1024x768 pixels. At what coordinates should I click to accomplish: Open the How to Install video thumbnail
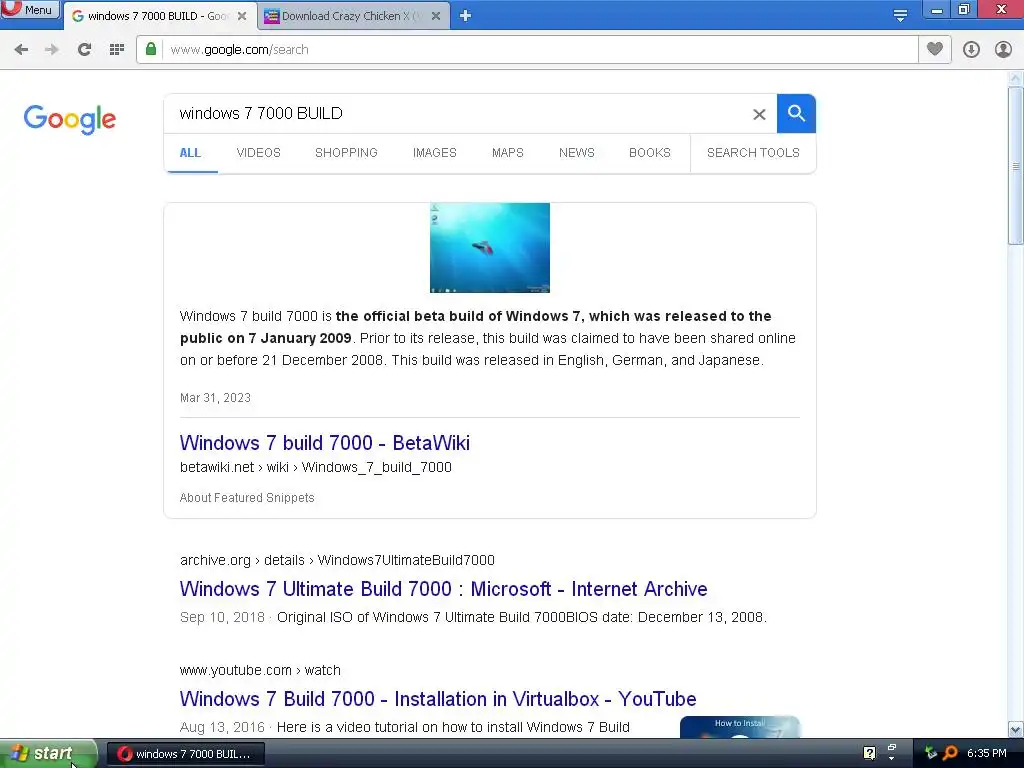pyautogui.click(x=740, y=727)
